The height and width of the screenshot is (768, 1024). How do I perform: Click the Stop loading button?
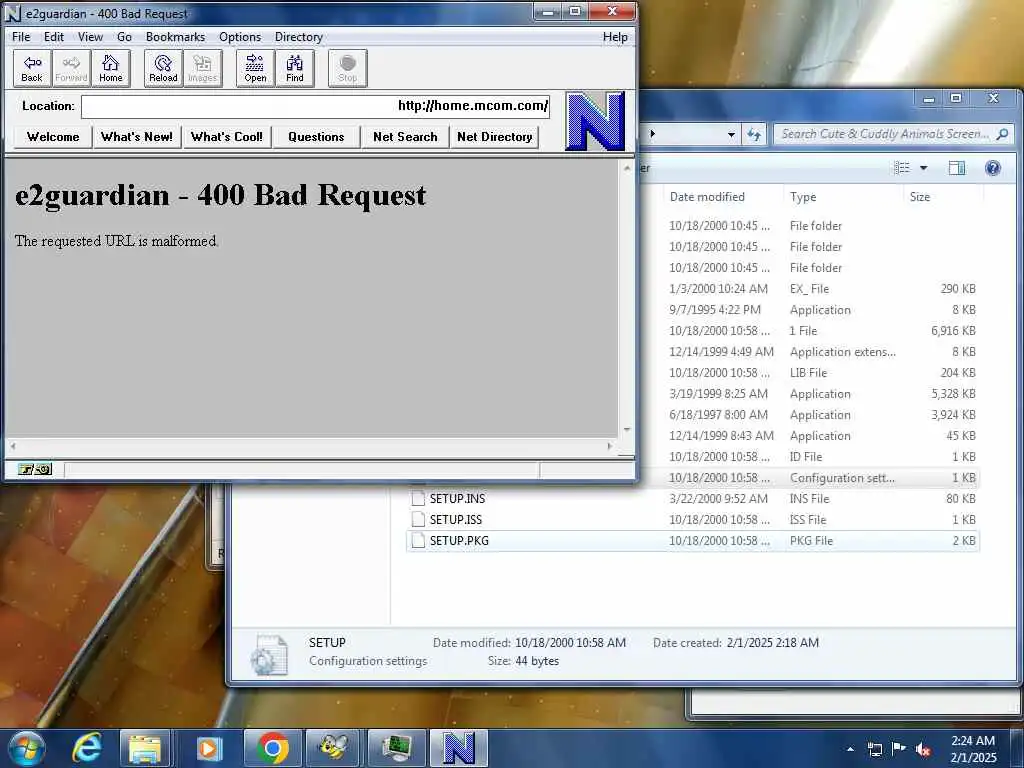pyautogui.click(x=347, y=69)
